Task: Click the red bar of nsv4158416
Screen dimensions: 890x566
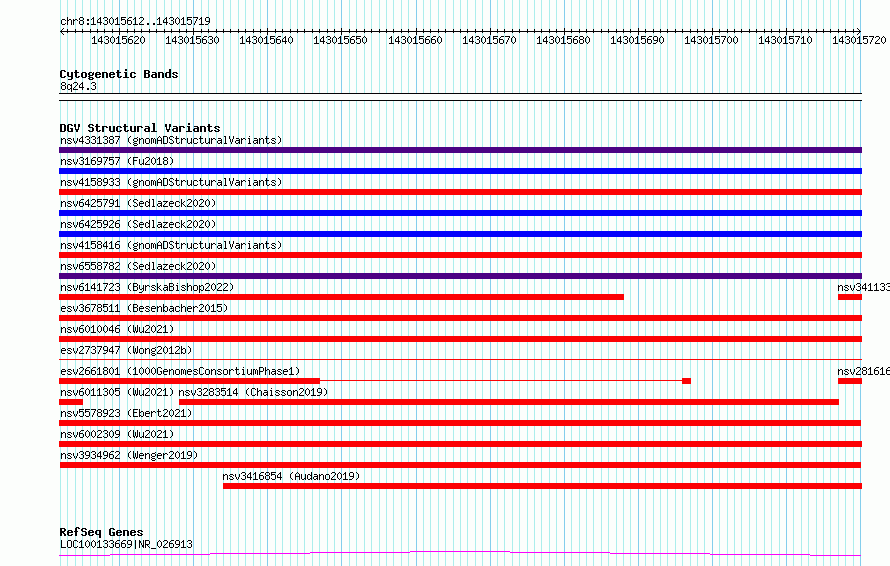Action: (460, 255)
